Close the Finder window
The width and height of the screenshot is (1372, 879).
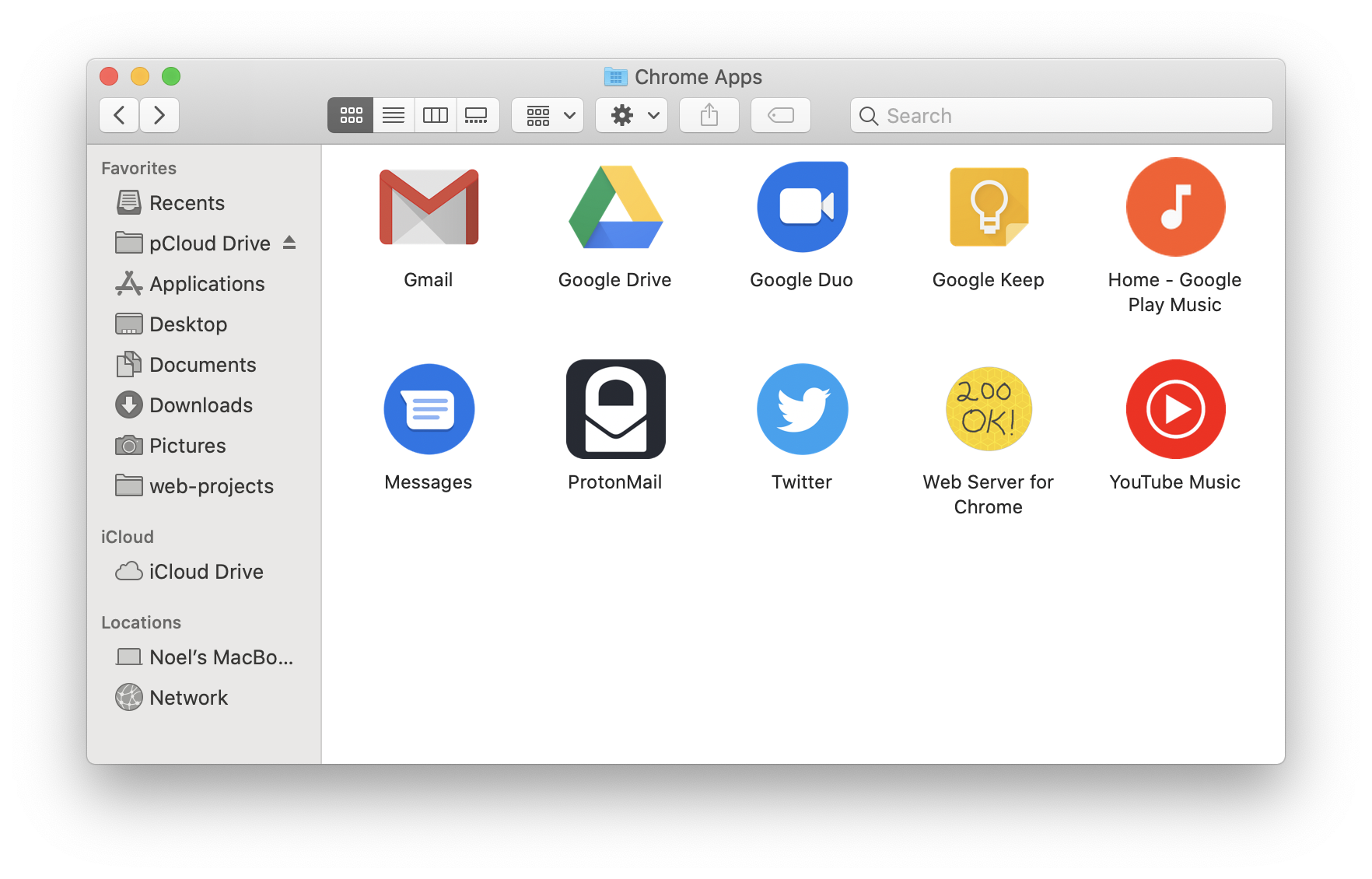tap(109, 76)
